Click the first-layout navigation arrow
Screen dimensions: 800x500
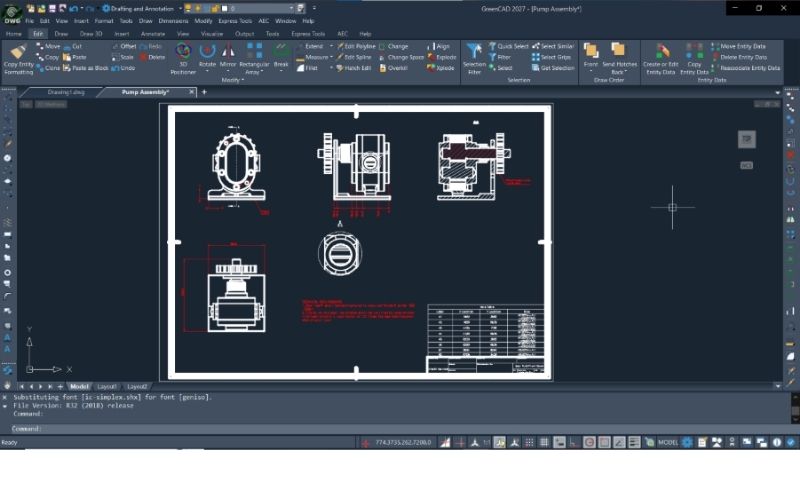point(22,387)
